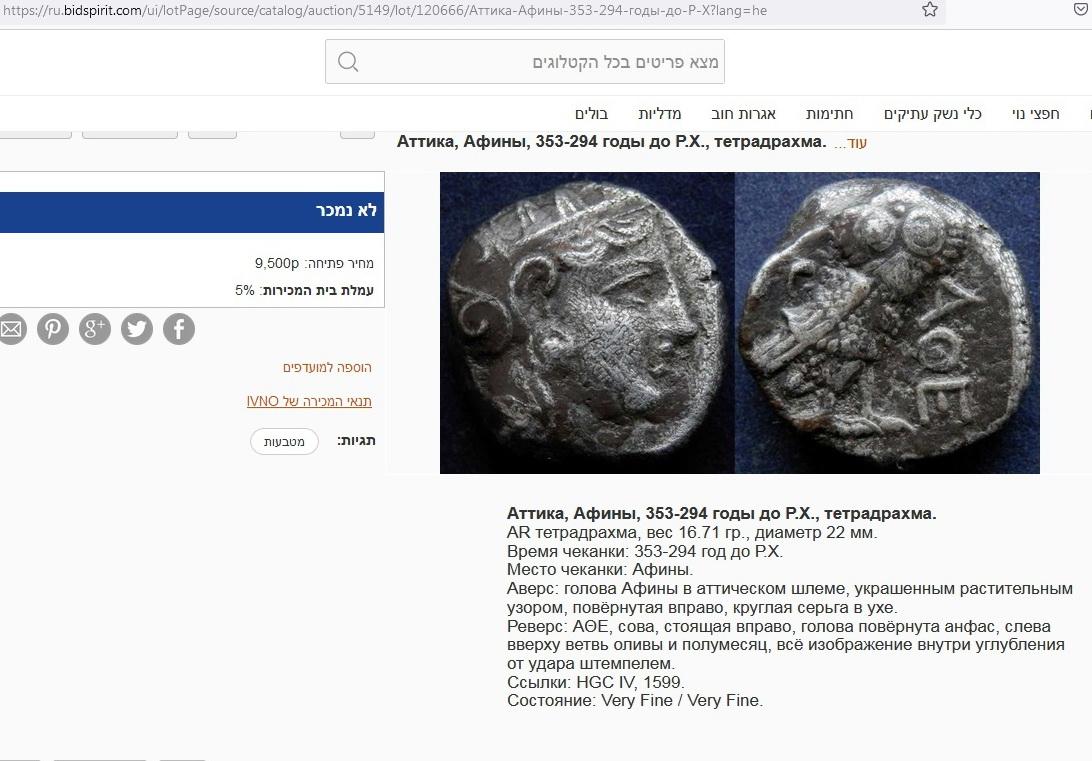Image resolution: width=1092 pixels, height=761 pixels.
Task: Click the Google Plus share icon
Action: pos(95,329)
